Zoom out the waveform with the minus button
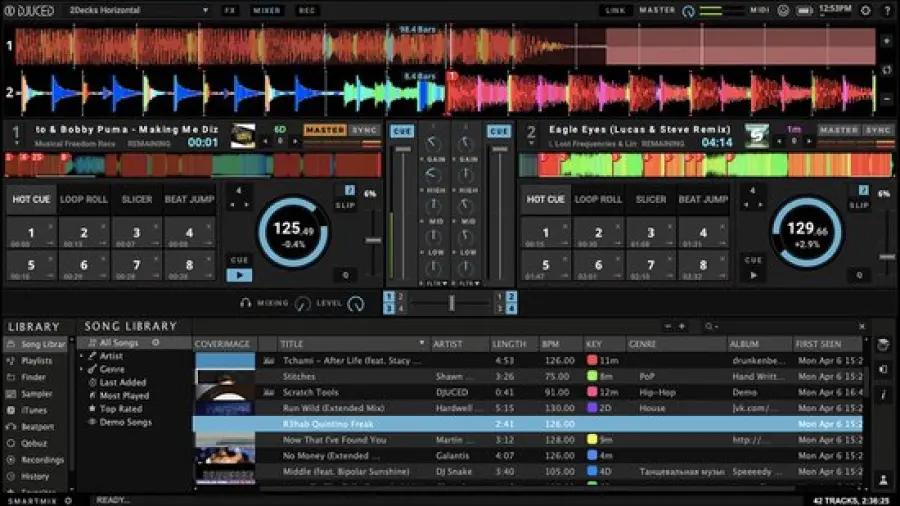 click(x=886, y=98)
